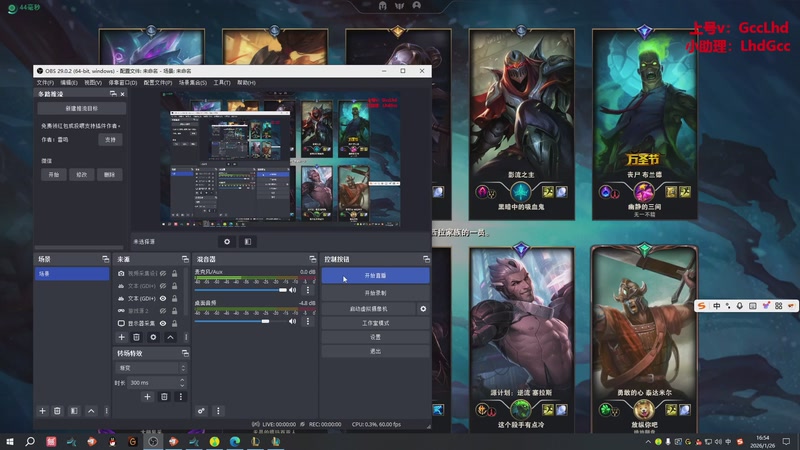
Task: Pop out the 混音器 dock panel
Action: (313, 259)
